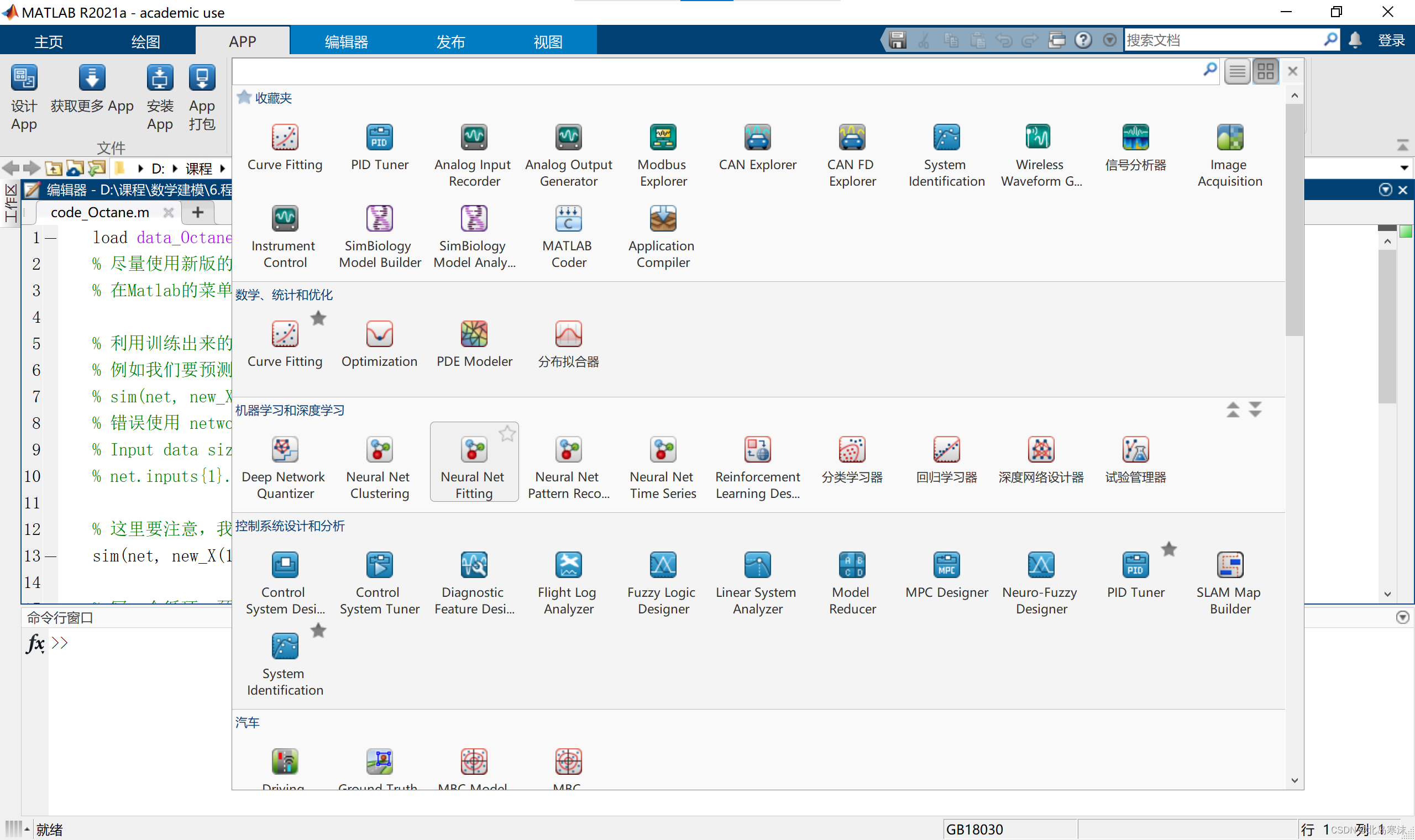This screenshot has width=1415, height=840.
Task: Click the app gallery vertical scrollbar
Action: point(1294,221)
